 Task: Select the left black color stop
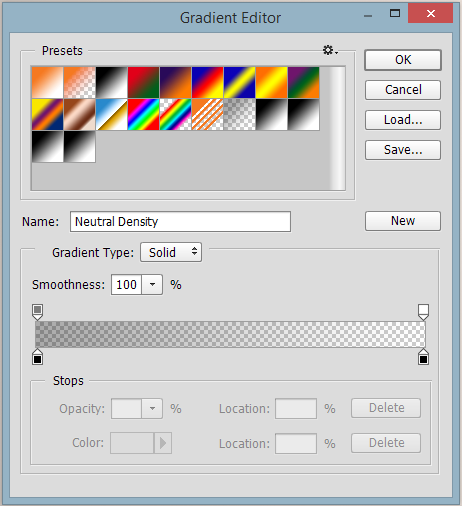tap(37, 357)
